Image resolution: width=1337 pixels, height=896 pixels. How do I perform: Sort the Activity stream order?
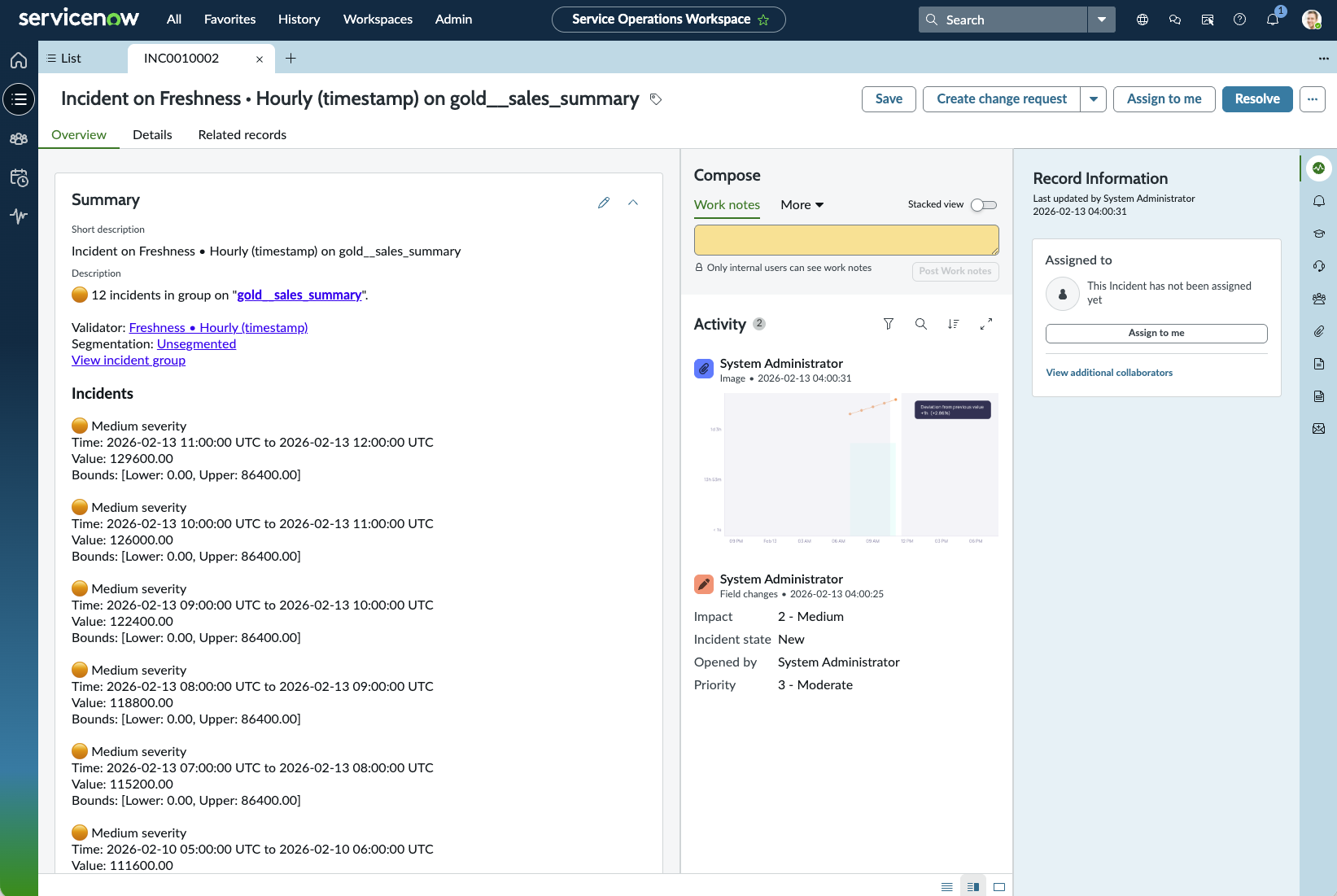pyautogui.click(x=954, y=324)
